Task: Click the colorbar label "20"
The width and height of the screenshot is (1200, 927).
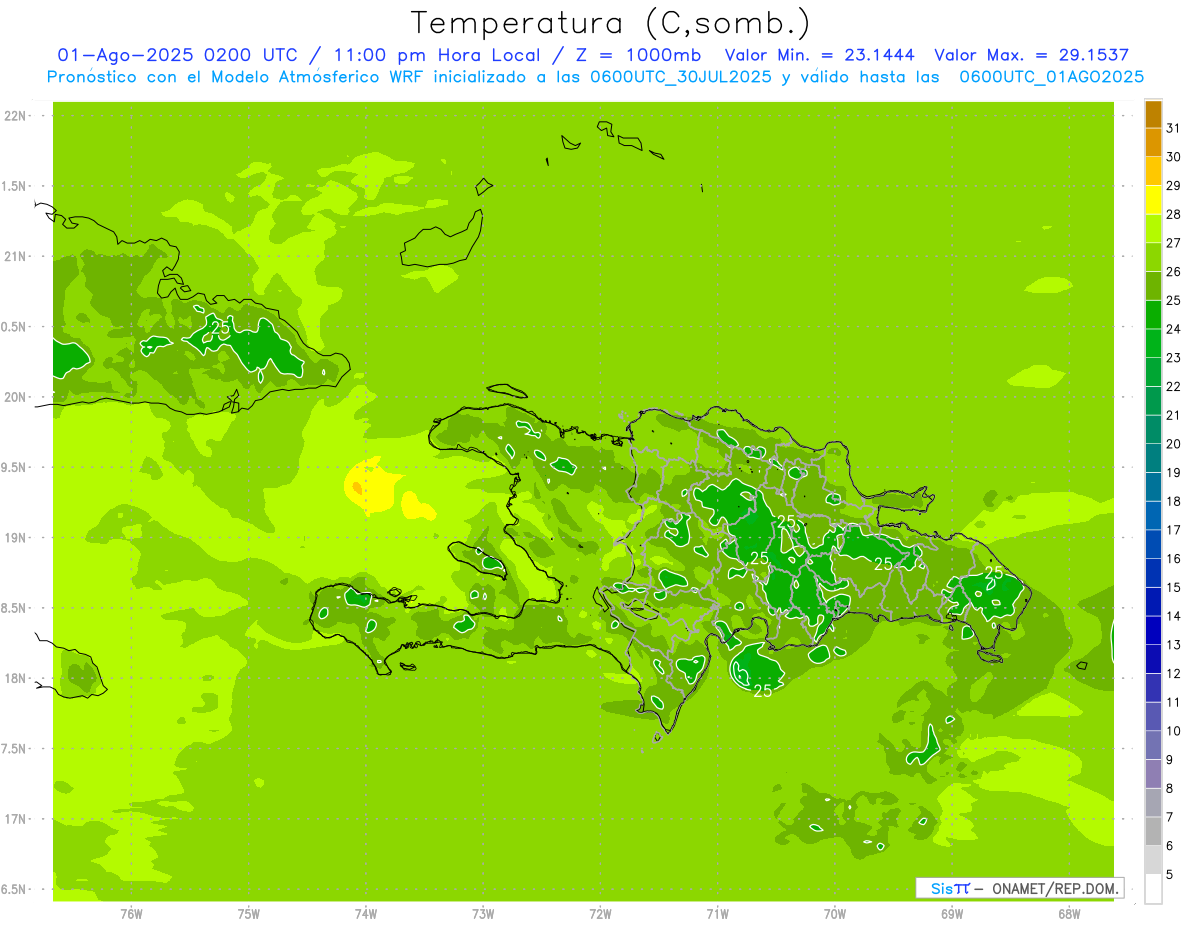Action: pos(1174,444)
